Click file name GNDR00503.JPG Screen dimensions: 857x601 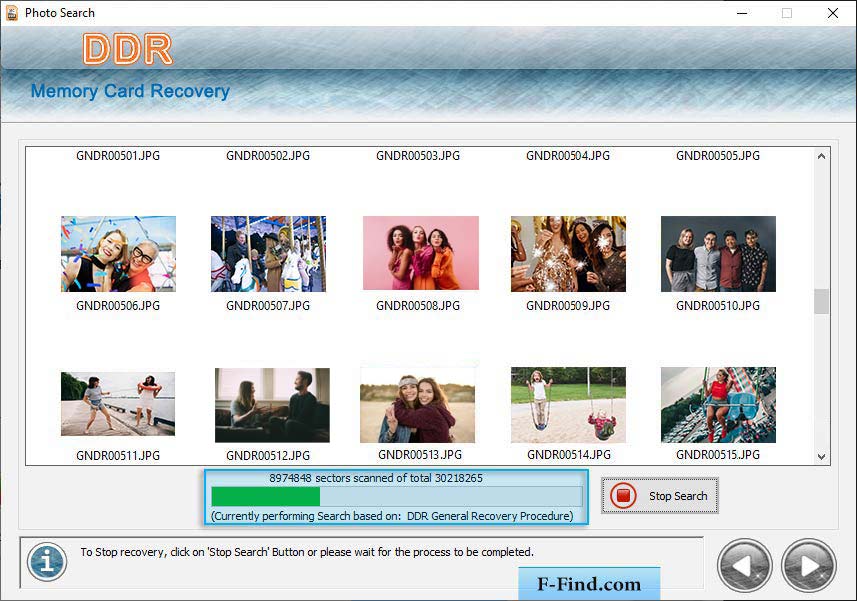click(x=418, y=156)
